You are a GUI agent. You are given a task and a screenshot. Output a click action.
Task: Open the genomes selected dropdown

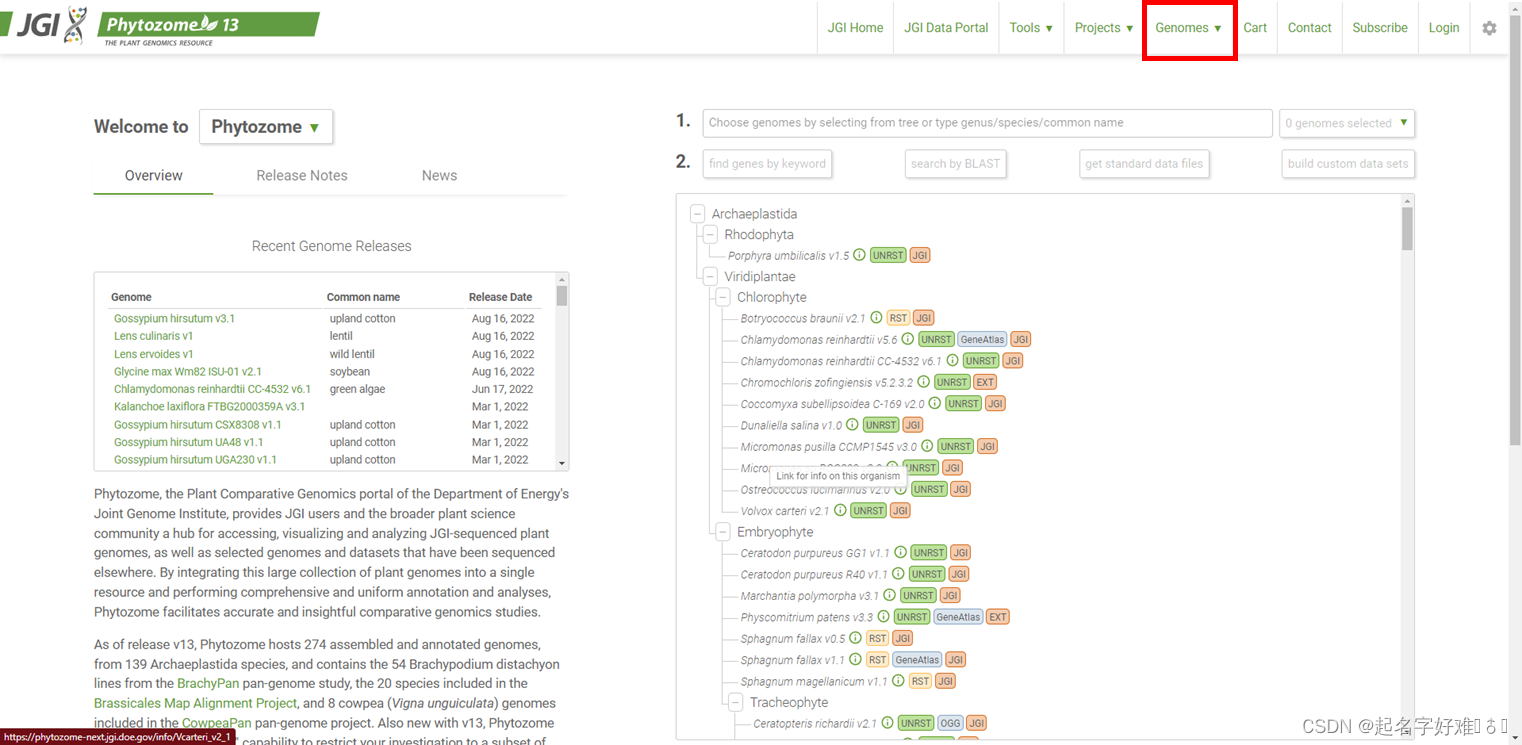tap(1347, 123)
